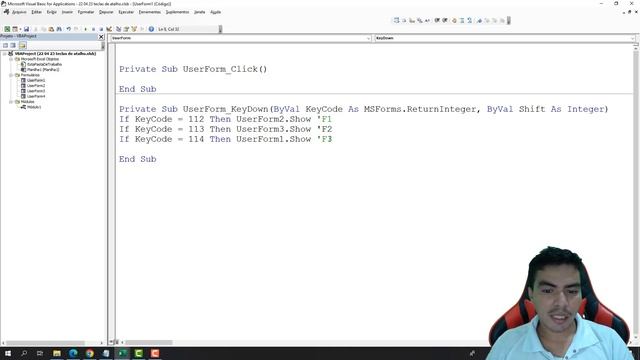Toggle bookmark with the flag icon
Viewport: 640px width, 360px height.
click(479, 20)
